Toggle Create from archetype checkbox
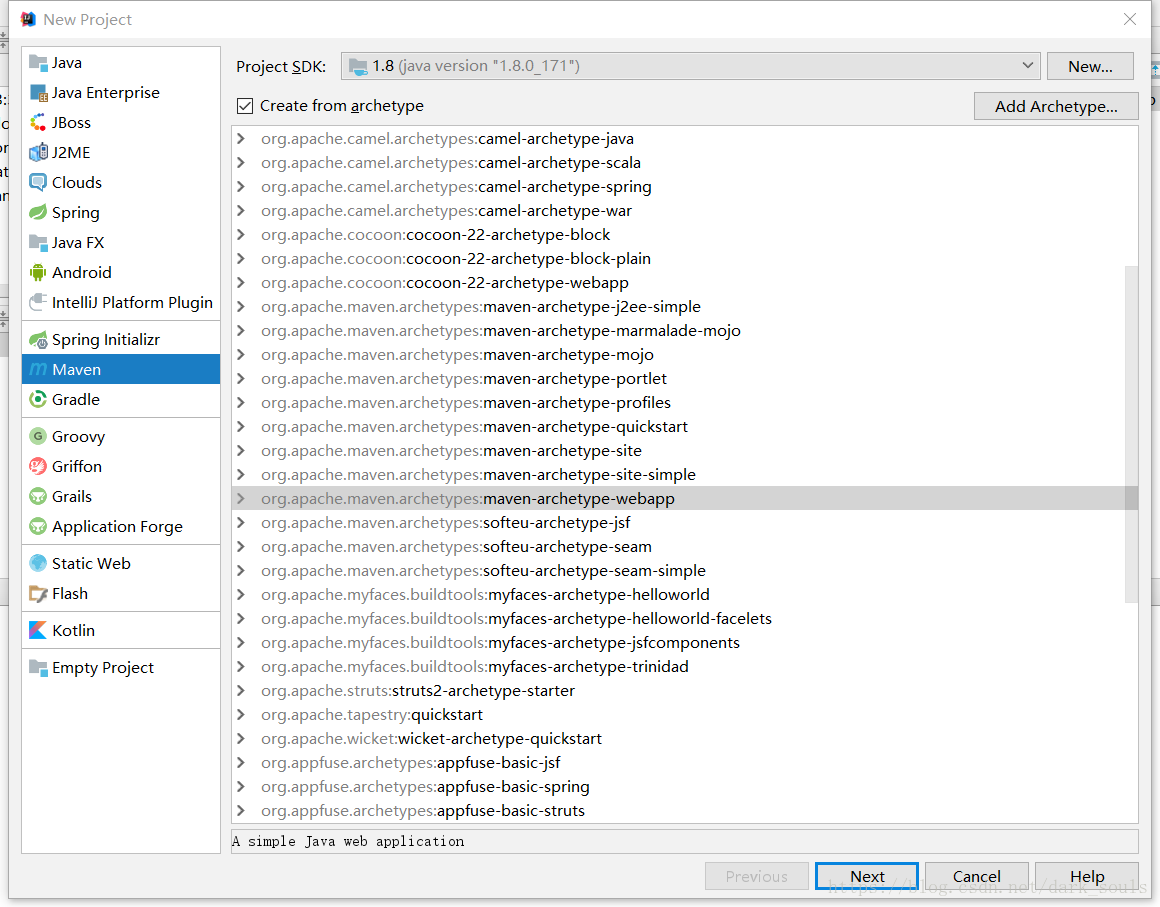1160x907 pixels. (x=245, y=106)
